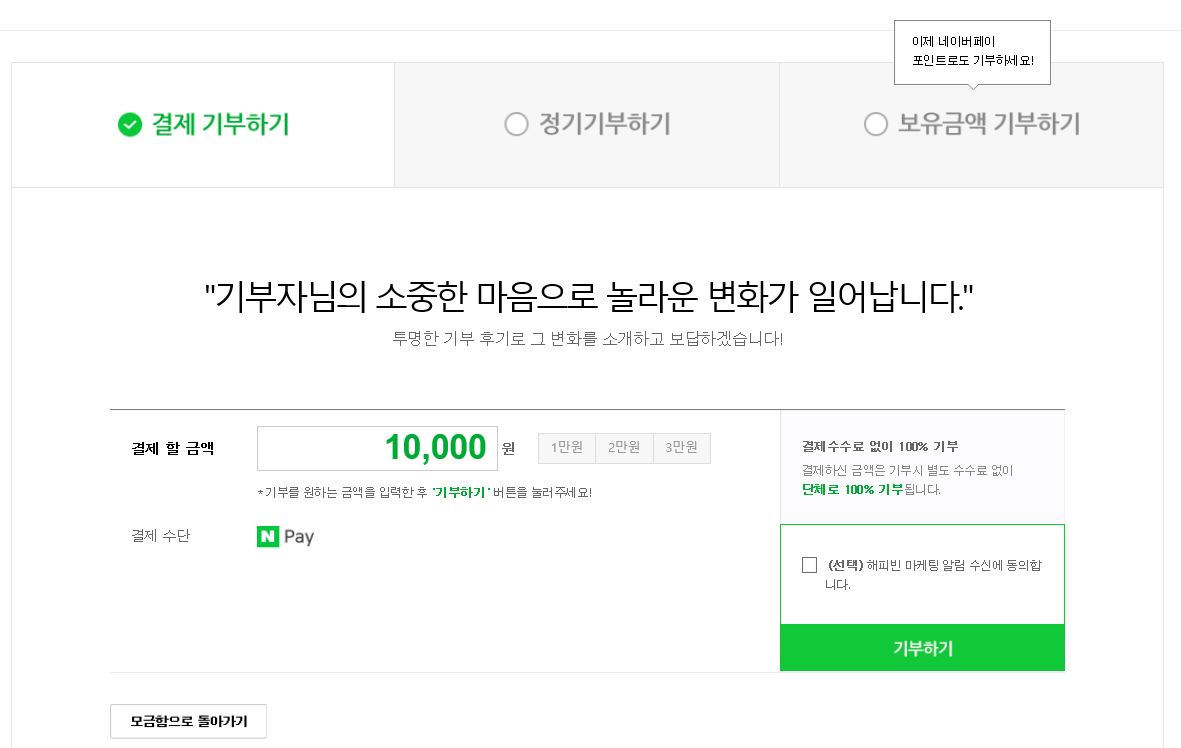
Task: Click the 결제 수단 label
Action: pos(161,536)
